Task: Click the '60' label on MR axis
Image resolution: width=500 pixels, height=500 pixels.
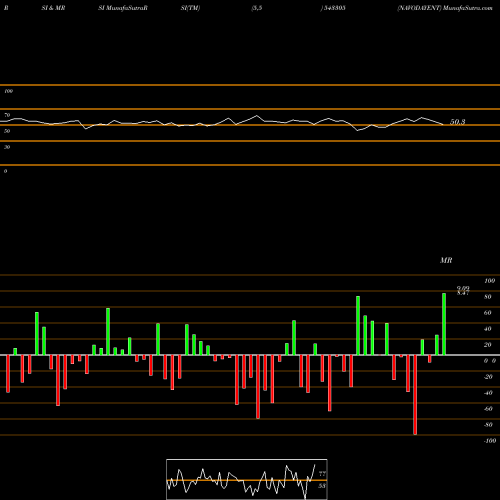Action: 488,313
